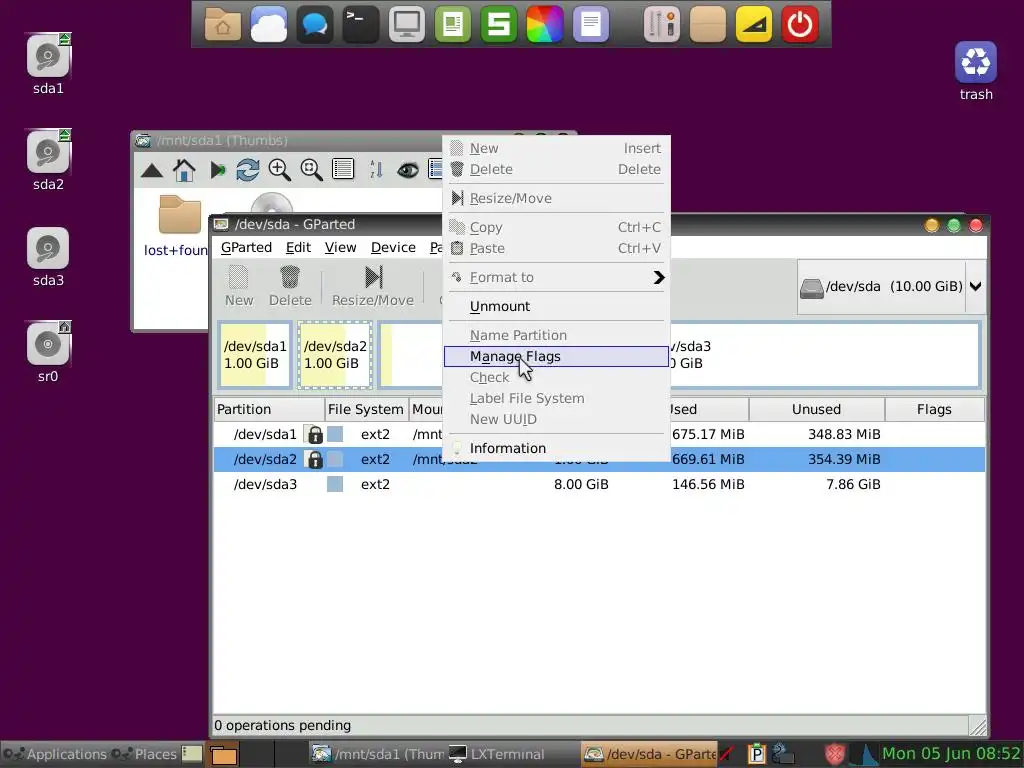Open the Applications menu in taskbar
This screenshot has height=768, width=1024.
pyautogui.click(x=55, y=754)
